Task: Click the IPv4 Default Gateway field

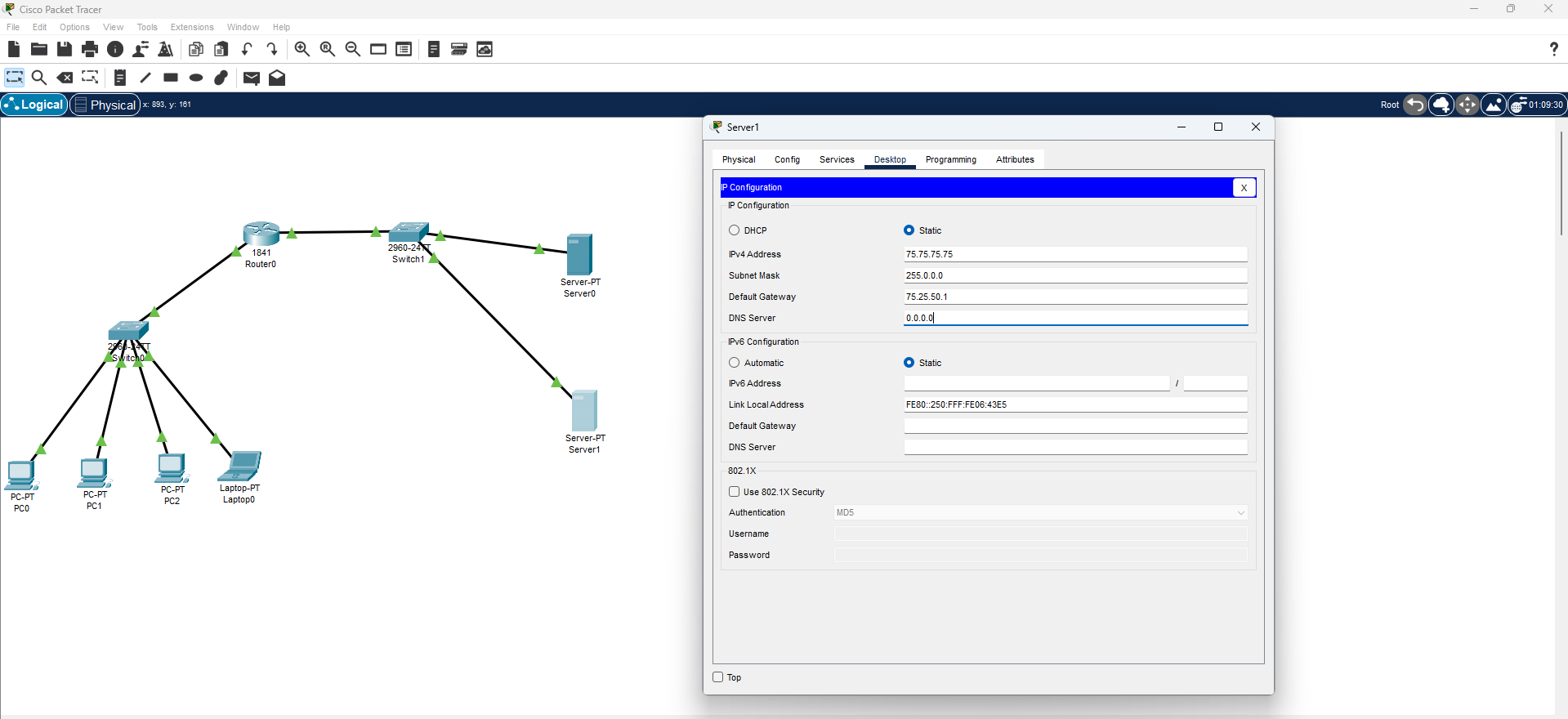Action: coord(1075,297)
